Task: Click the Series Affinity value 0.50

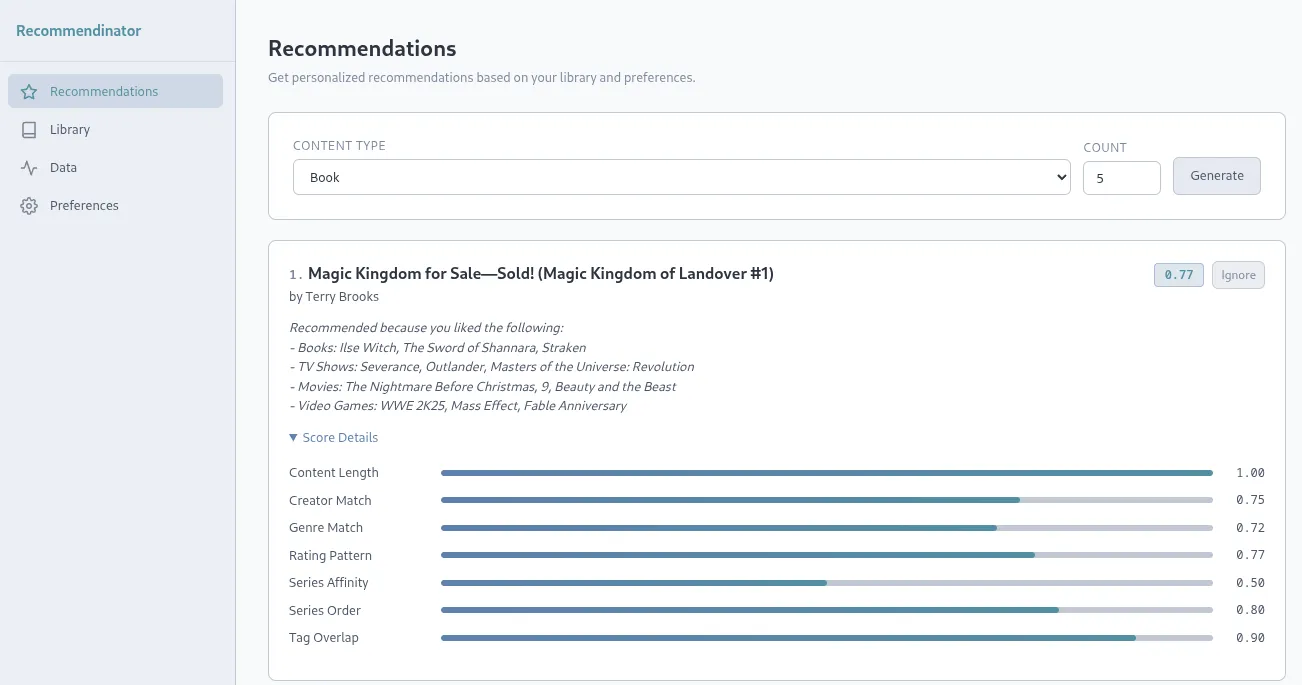Action: point(1250,583)
